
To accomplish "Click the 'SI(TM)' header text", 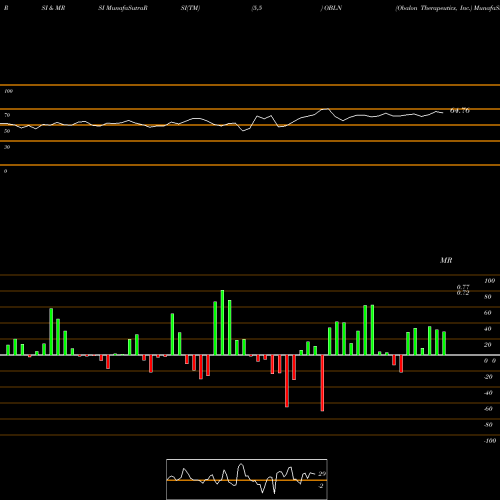I will (x=190, y=8).
